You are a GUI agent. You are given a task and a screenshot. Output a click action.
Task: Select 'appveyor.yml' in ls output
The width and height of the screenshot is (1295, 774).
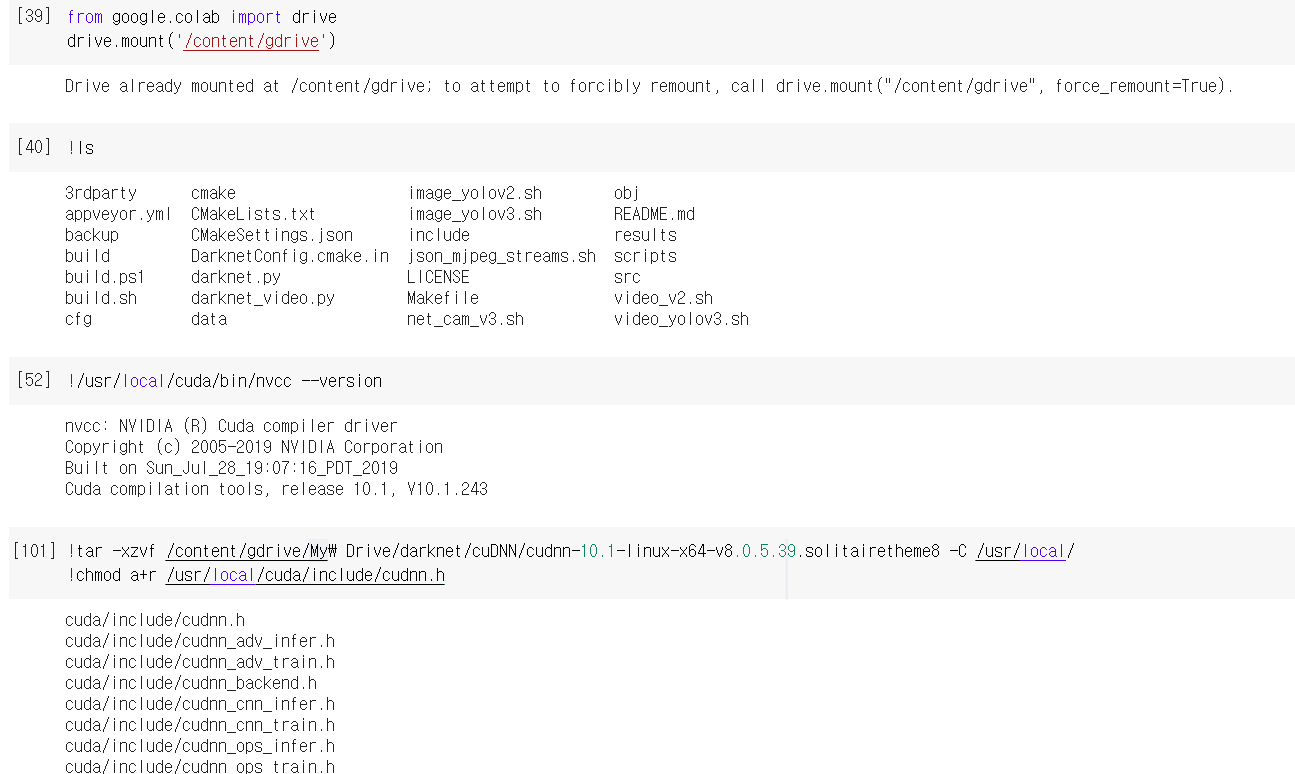(x=118, y=214)
